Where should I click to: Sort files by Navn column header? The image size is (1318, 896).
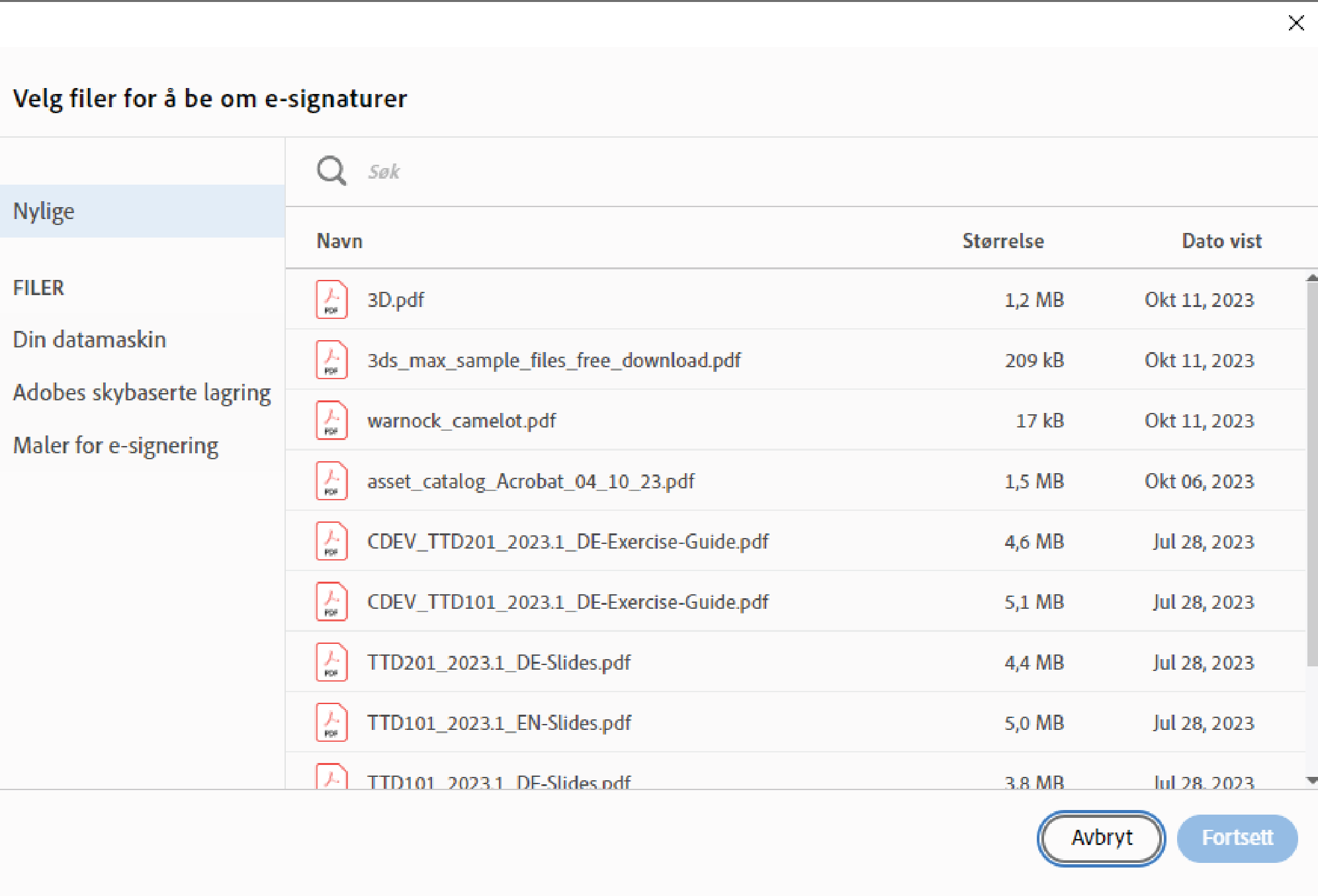pyautogui.click(x=339, y=241)
